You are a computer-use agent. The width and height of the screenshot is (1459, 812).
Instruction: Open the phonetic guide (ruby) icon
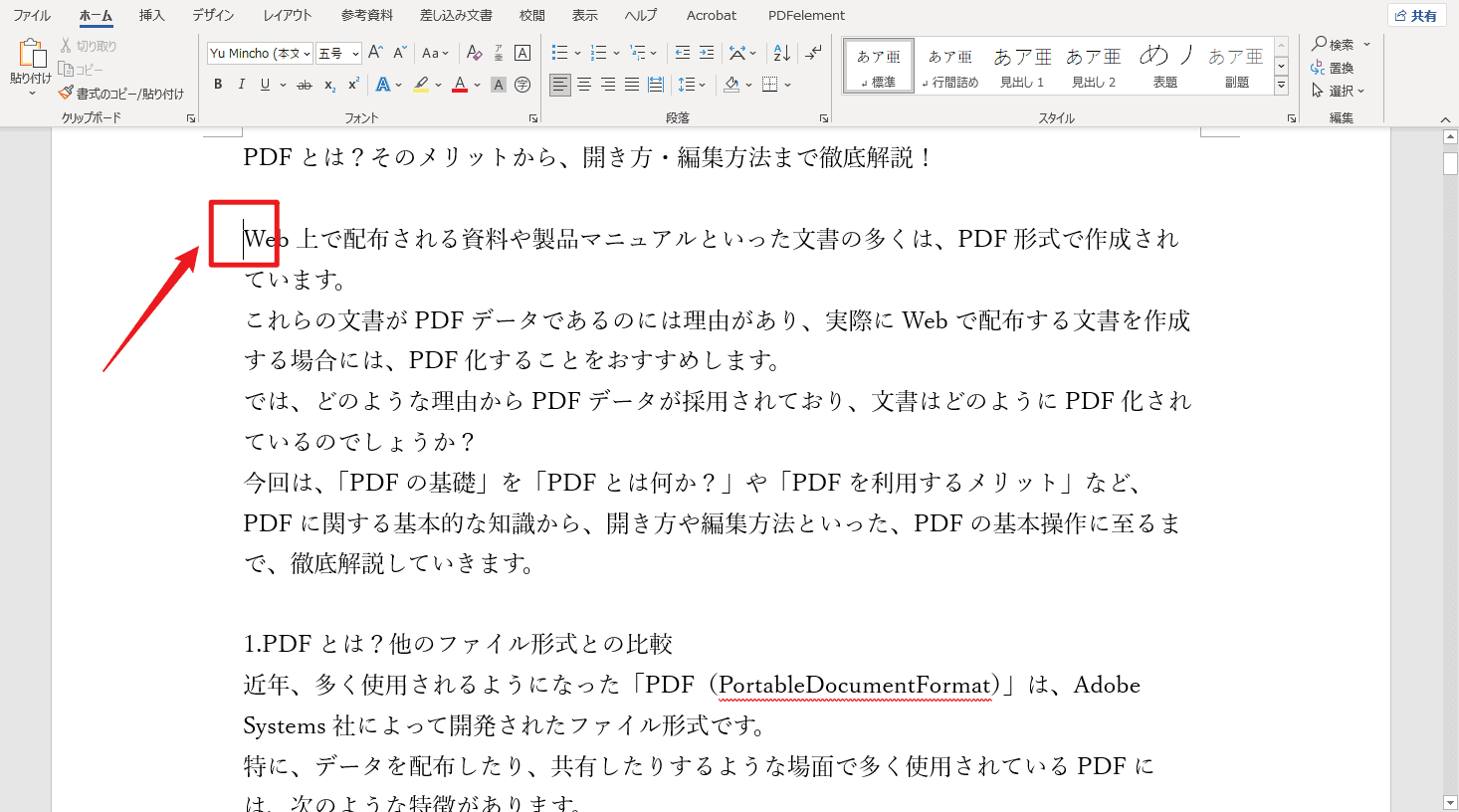(x=499, y=53)
